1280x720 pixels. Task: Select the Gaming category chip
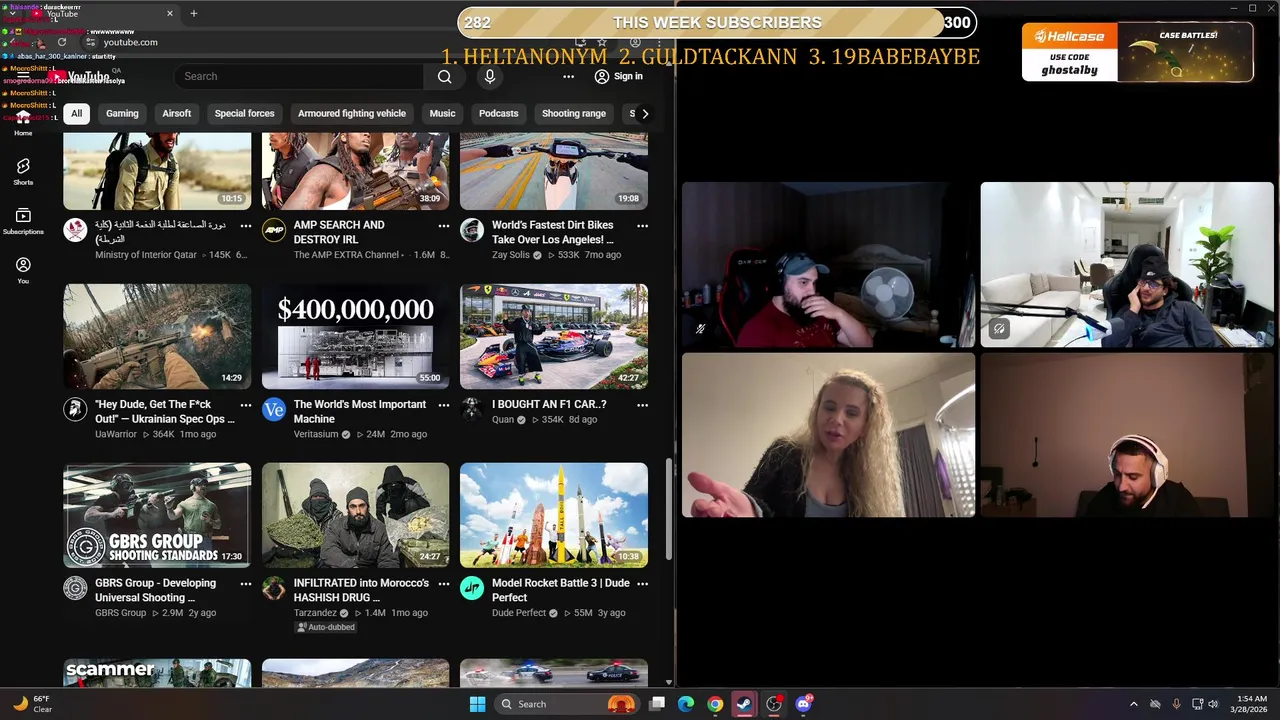122,114
